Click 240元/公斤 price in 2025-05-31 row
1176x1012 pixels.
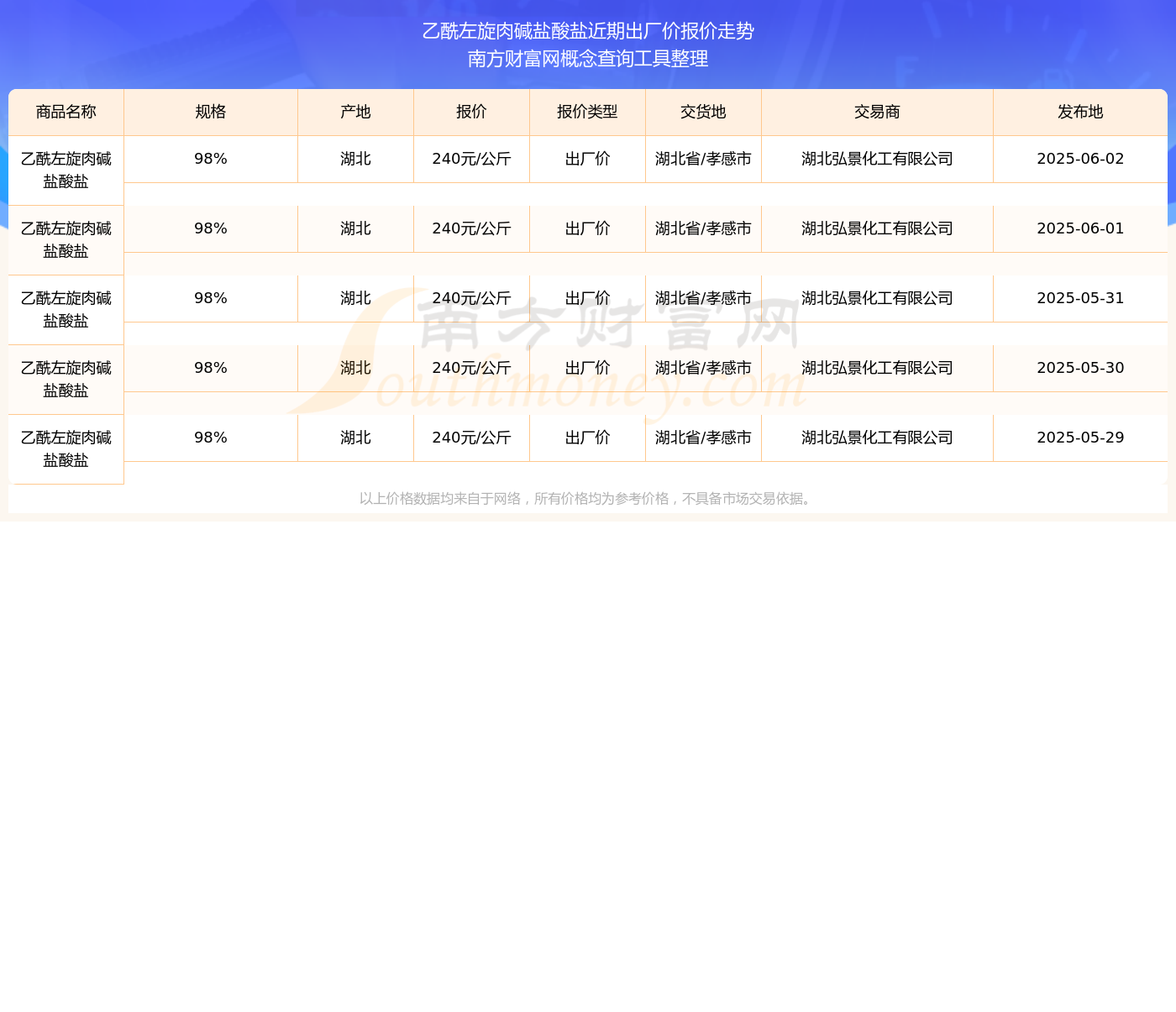[x=472, y=298]
